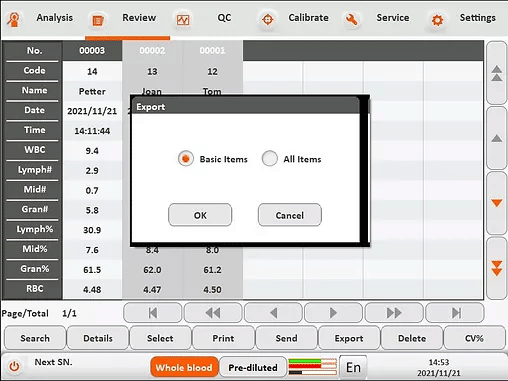Open the Review tab
The height and width of the screenshot is (381, 508).
(139, 18)
